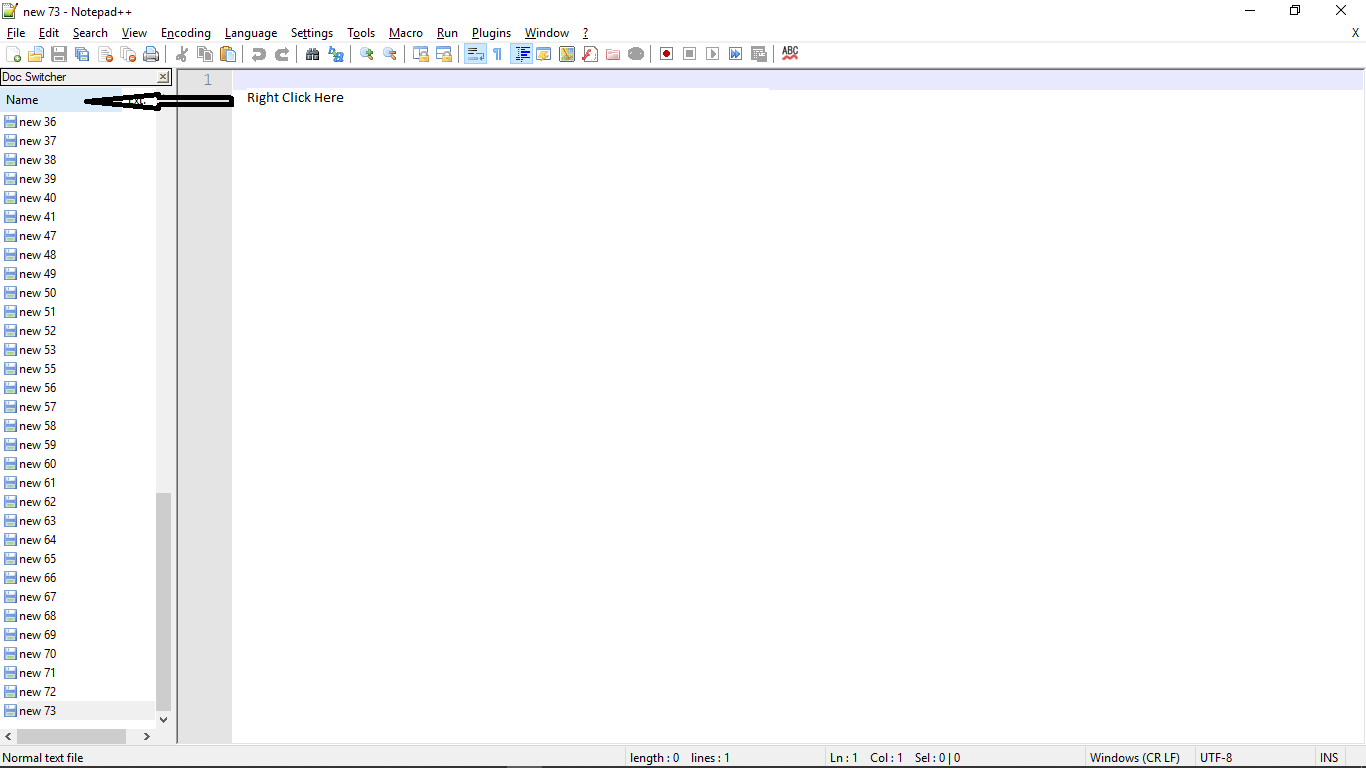
Task: Change line ending via Windows (CR LF)
Action: click(1136, 757)
